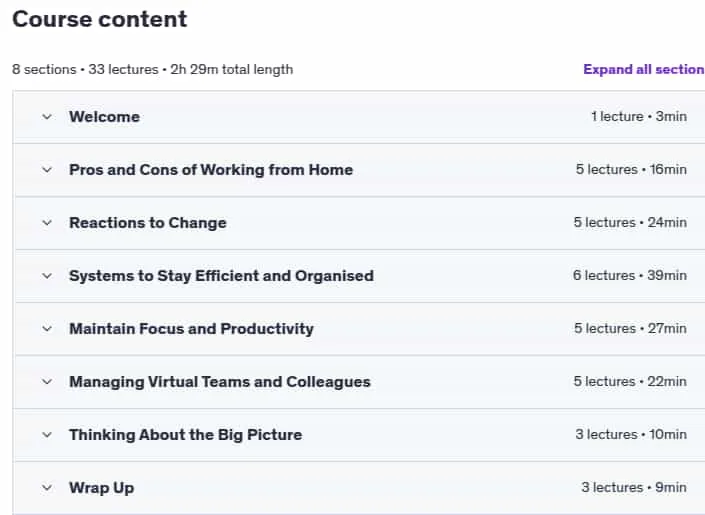Open Systems to Stay Efficient and Organised title
The width and height of the screenshot is (705, 515).
(221, 276)
